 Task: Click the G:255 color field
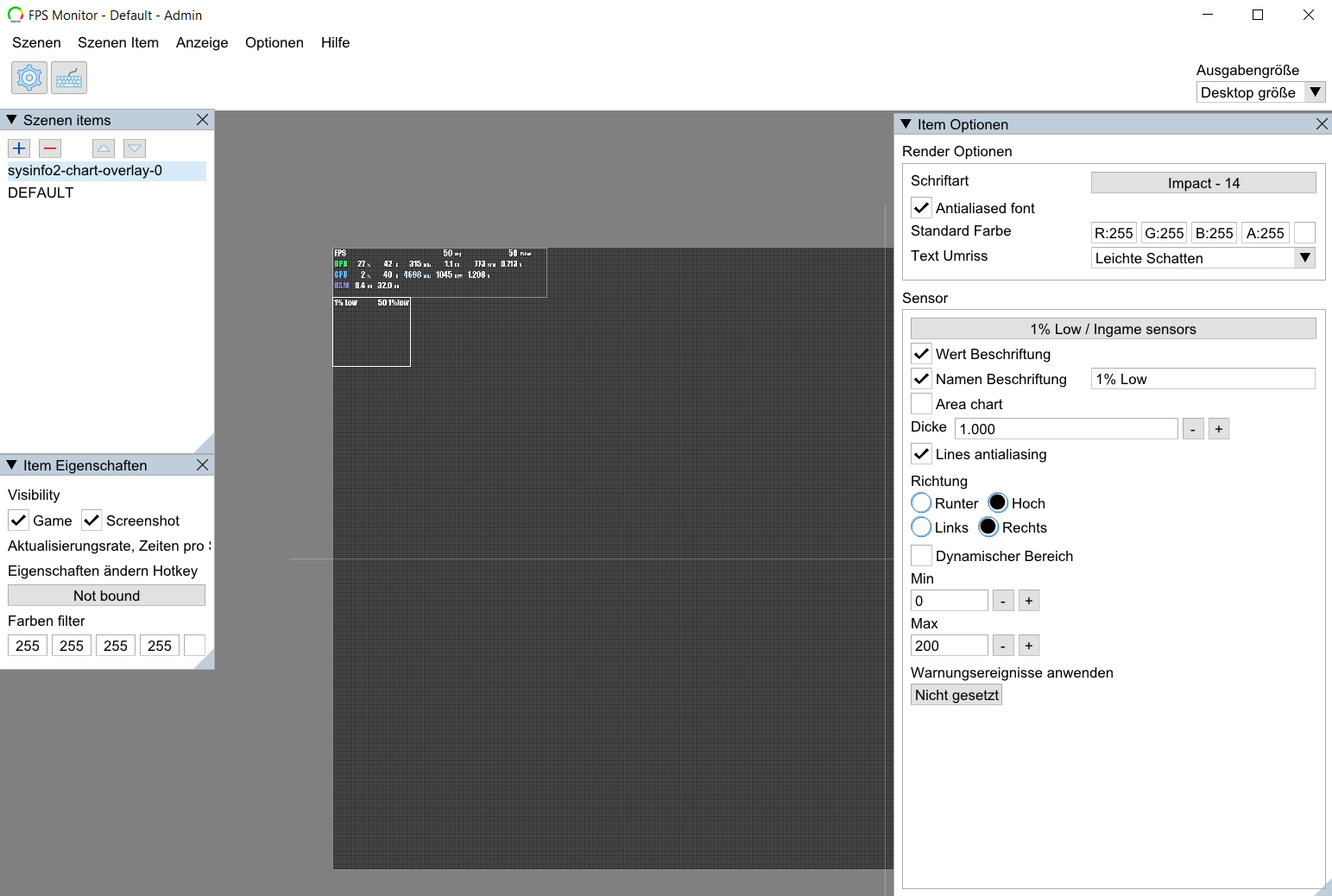pos(1164,233)
